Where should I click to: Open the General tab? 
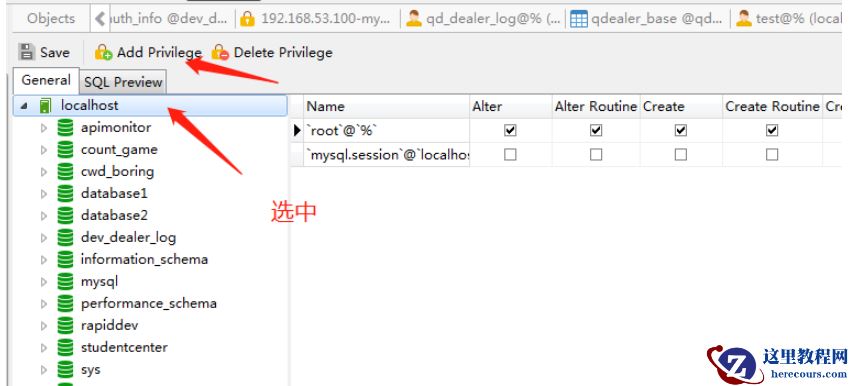46,80
